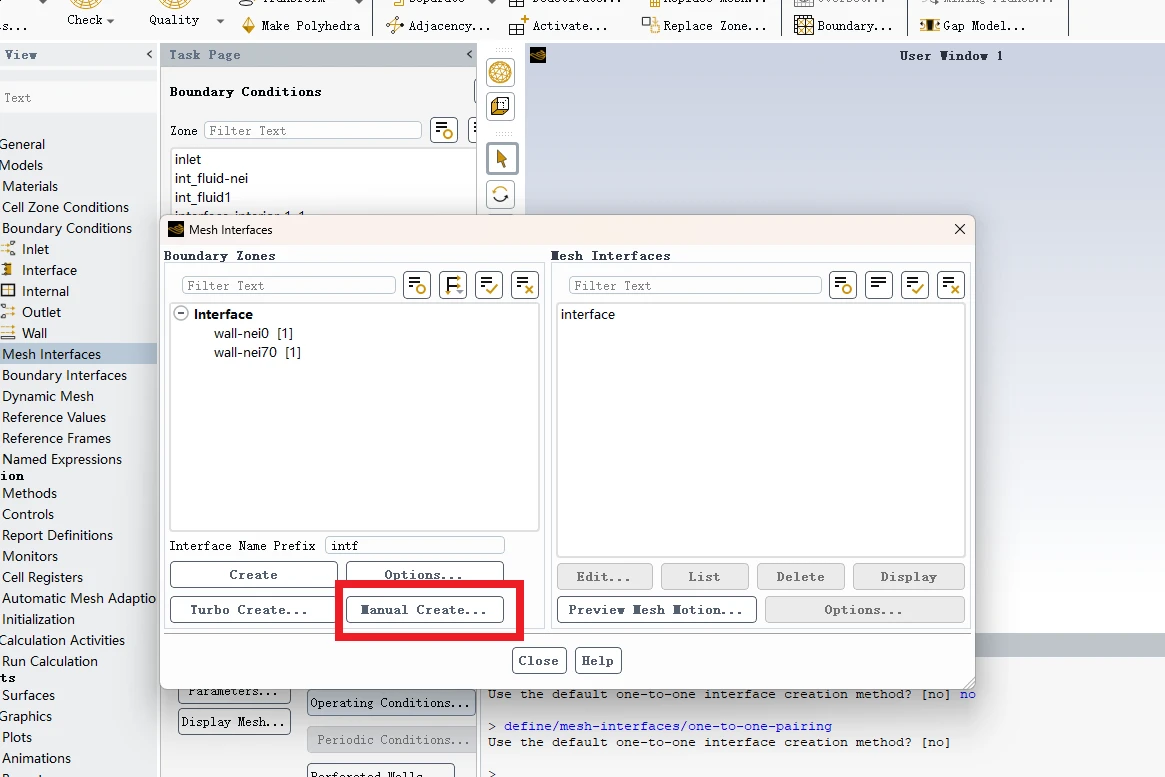This screenshot has width=1165, height=777.
Task: Click the Parameters button in Task Page
Action: pyautogui.click(x=234, y=694)
